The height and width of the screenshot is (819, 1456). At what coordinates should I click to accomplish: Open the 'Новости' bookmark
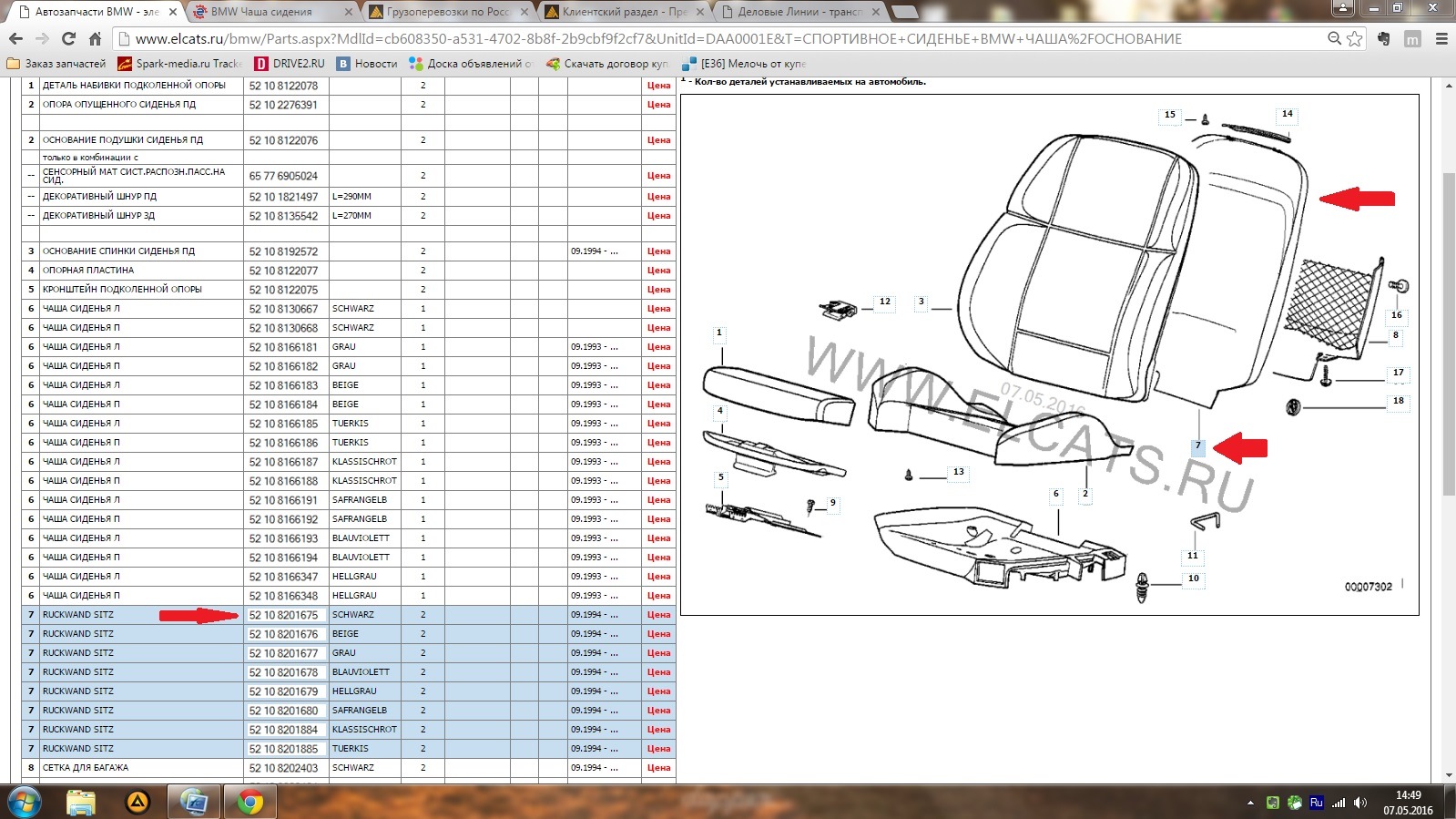368,64
